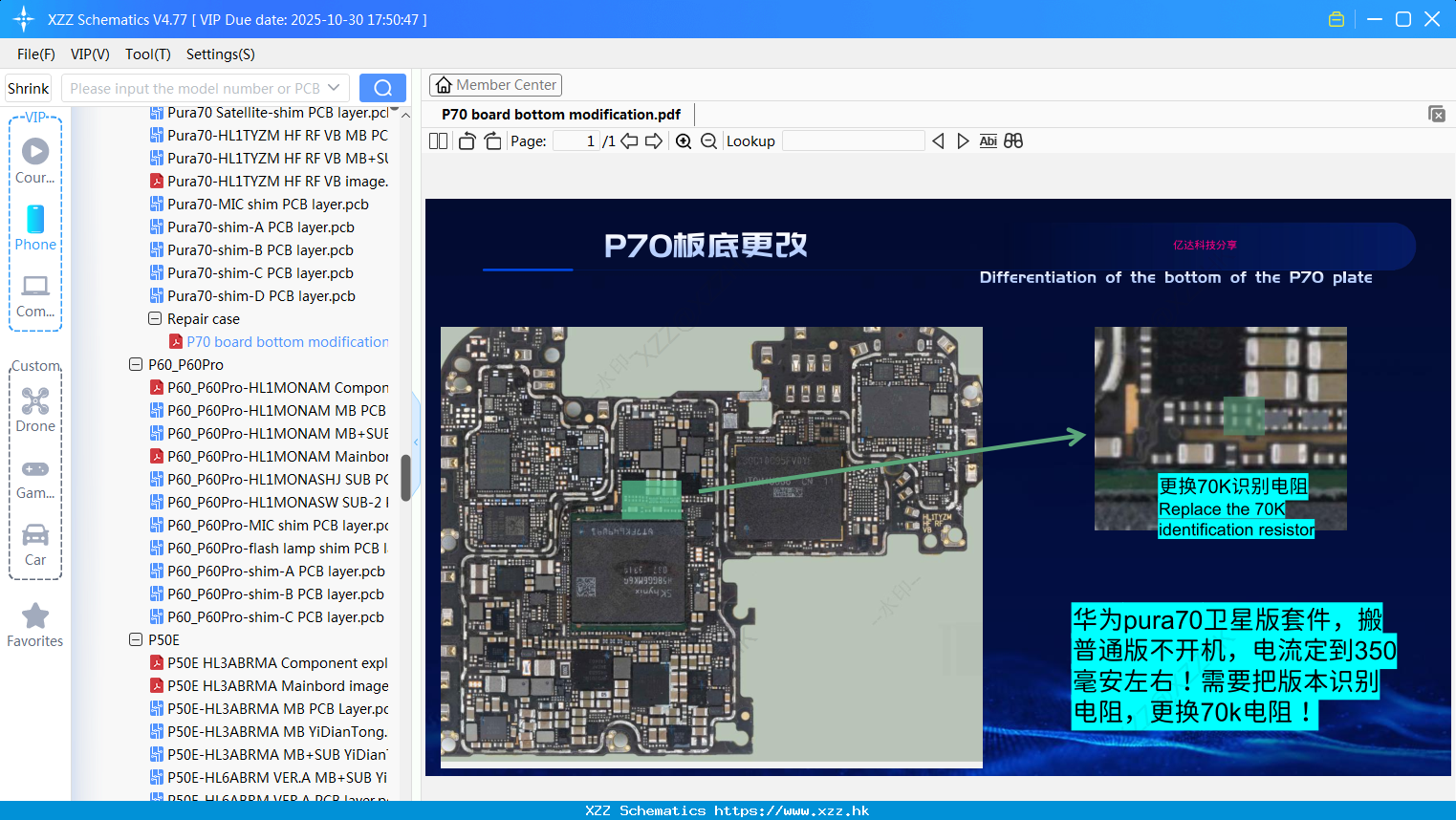The width and height of the screenshot is (1456, 820).
Task: Open P60_P60Pro-shim-C PCB layer.pcb
Action: (x=268, y=617)
